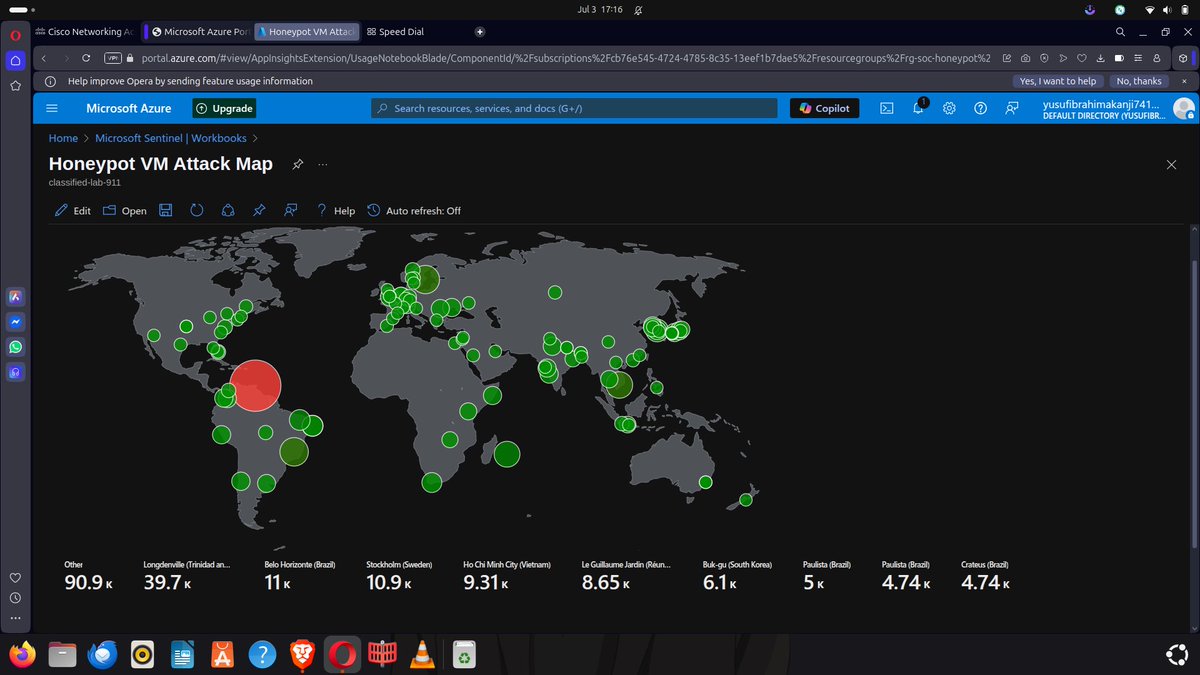Click the page vertical scrollbar
This screenshot has width=1200, height=675.
coord(1192,405)
